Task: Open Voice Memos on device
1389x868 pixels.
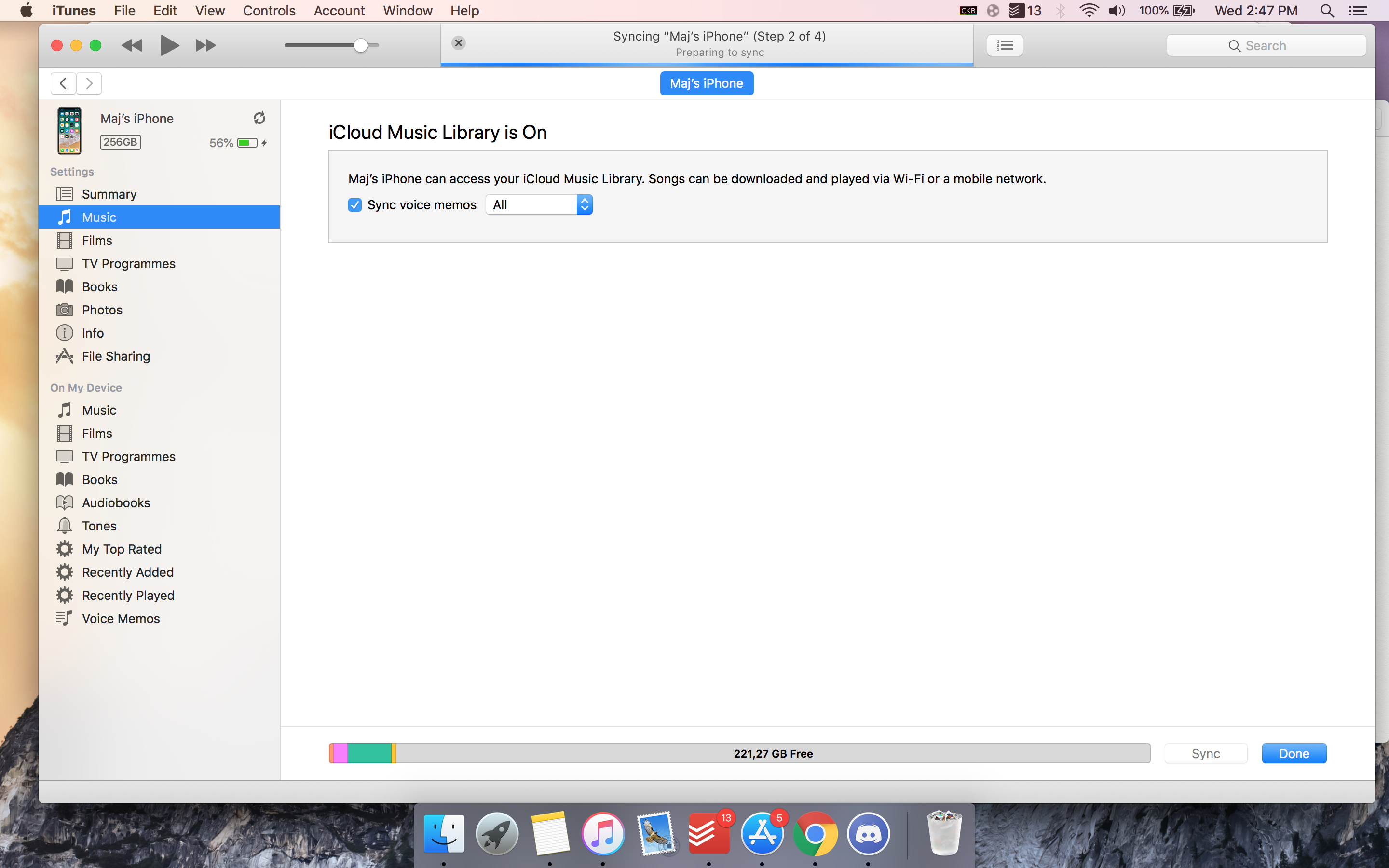Action: (121, 618)
